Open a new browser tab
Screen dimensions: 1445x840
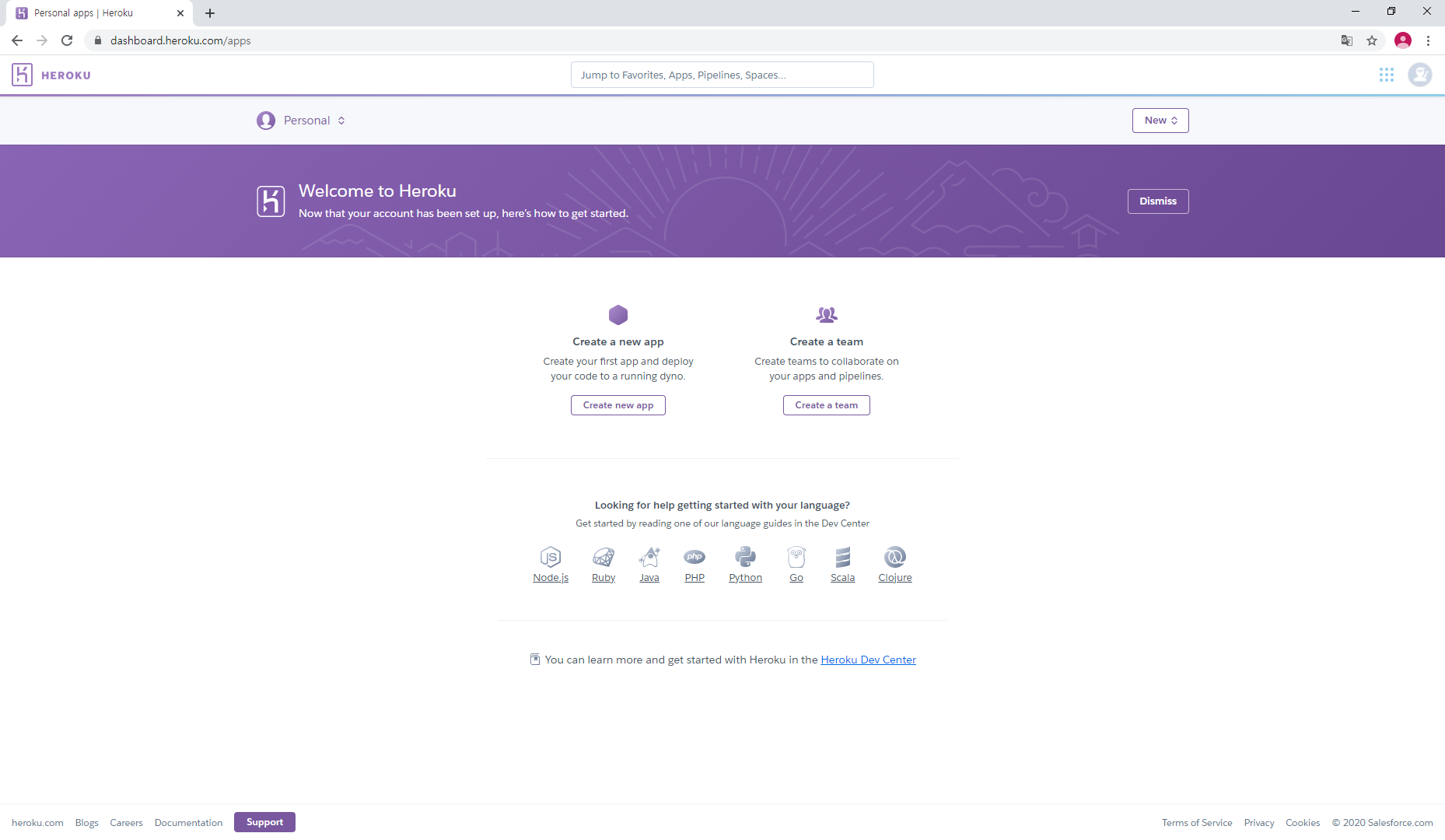pos(210,13)
